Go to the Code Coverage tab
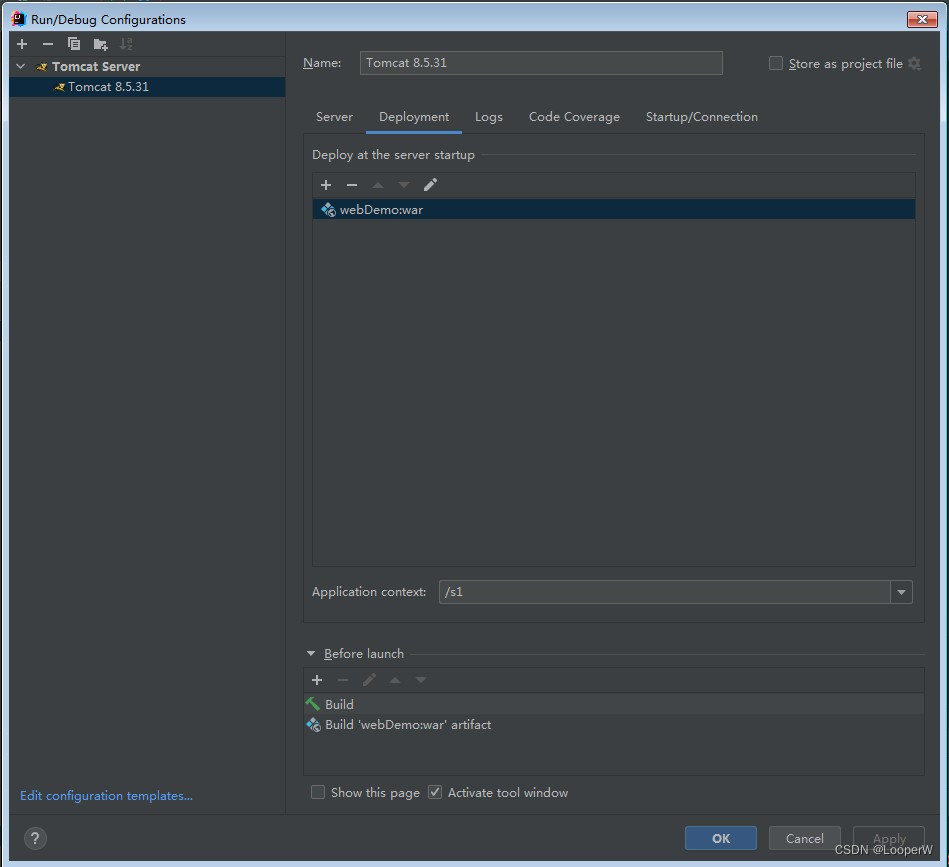This screenshot has height=867, width=949. 574,117
